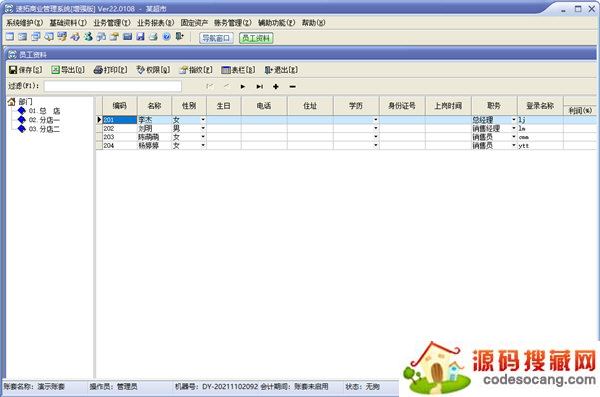Click the 性别 column header
Image resolution: width=600 pixels, height=397 pixels.
coord(189,106)
